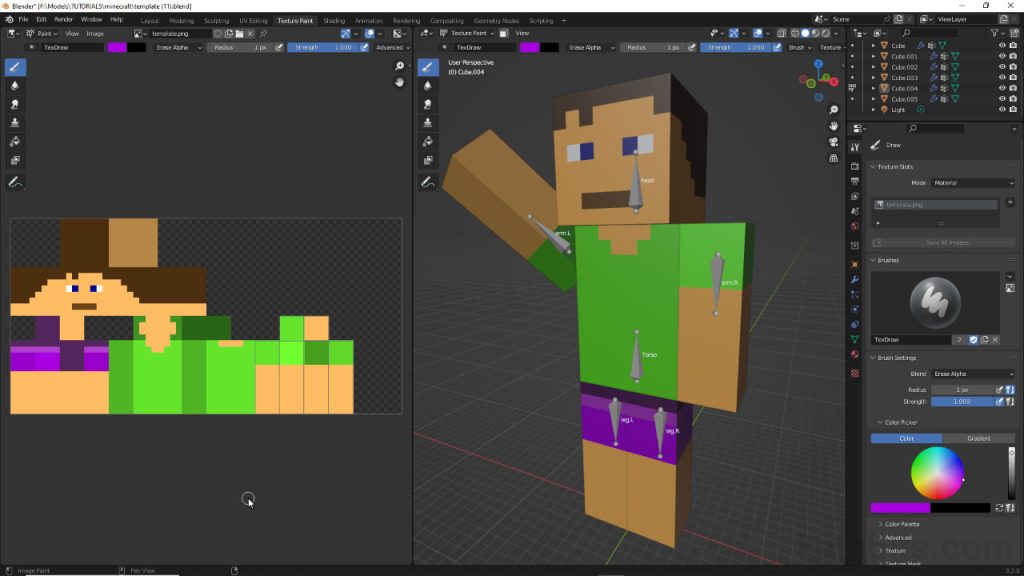The height and width of the screenshot is (576, 1024).
Task: Select the Annotate tool in the Image Editor toolbar
Action: (14, 182)
